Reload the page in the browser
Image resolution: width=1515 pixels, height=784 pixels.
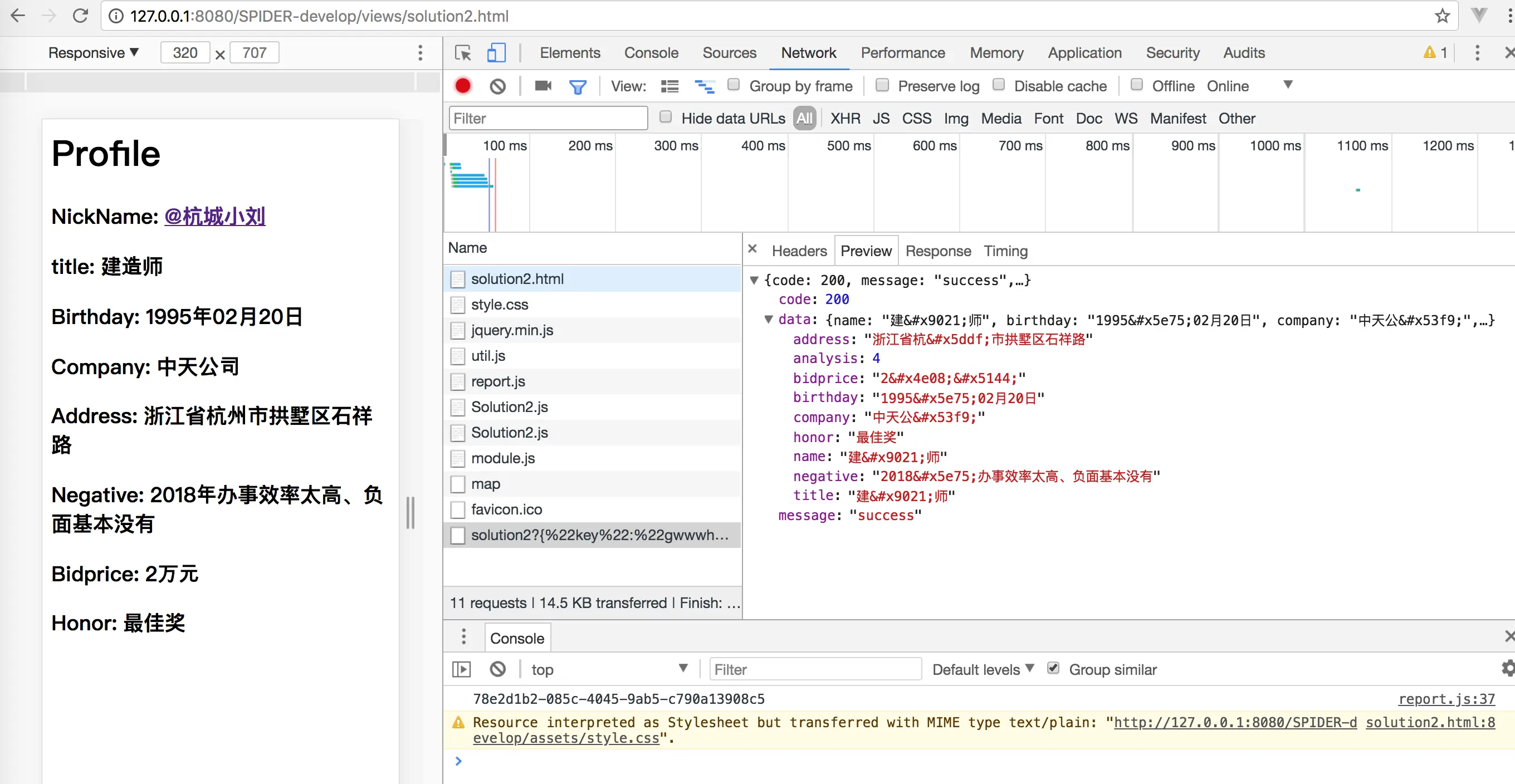click(x=81, y=16)
